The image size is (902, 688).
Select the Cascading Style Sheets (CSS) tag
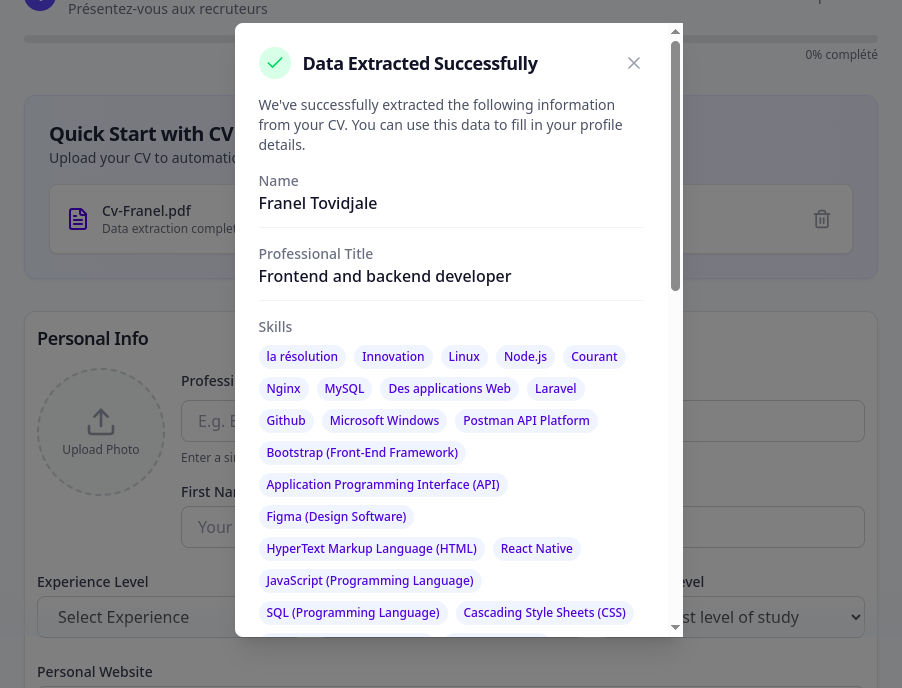click(x=544, y=613)
